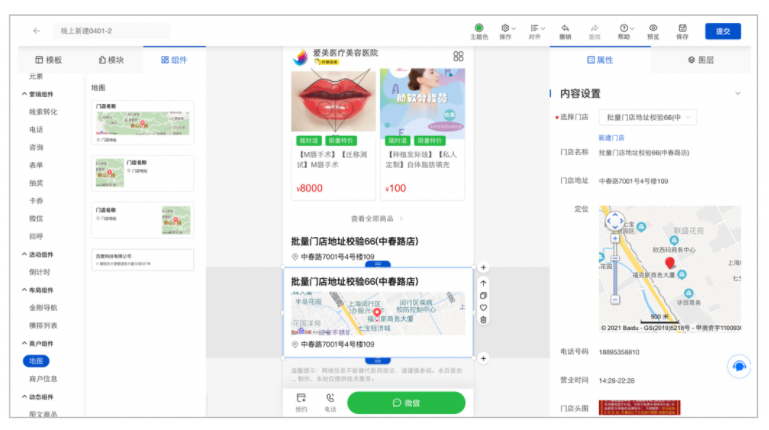Edit the page title 线上新建0401-2

[111, 31]
